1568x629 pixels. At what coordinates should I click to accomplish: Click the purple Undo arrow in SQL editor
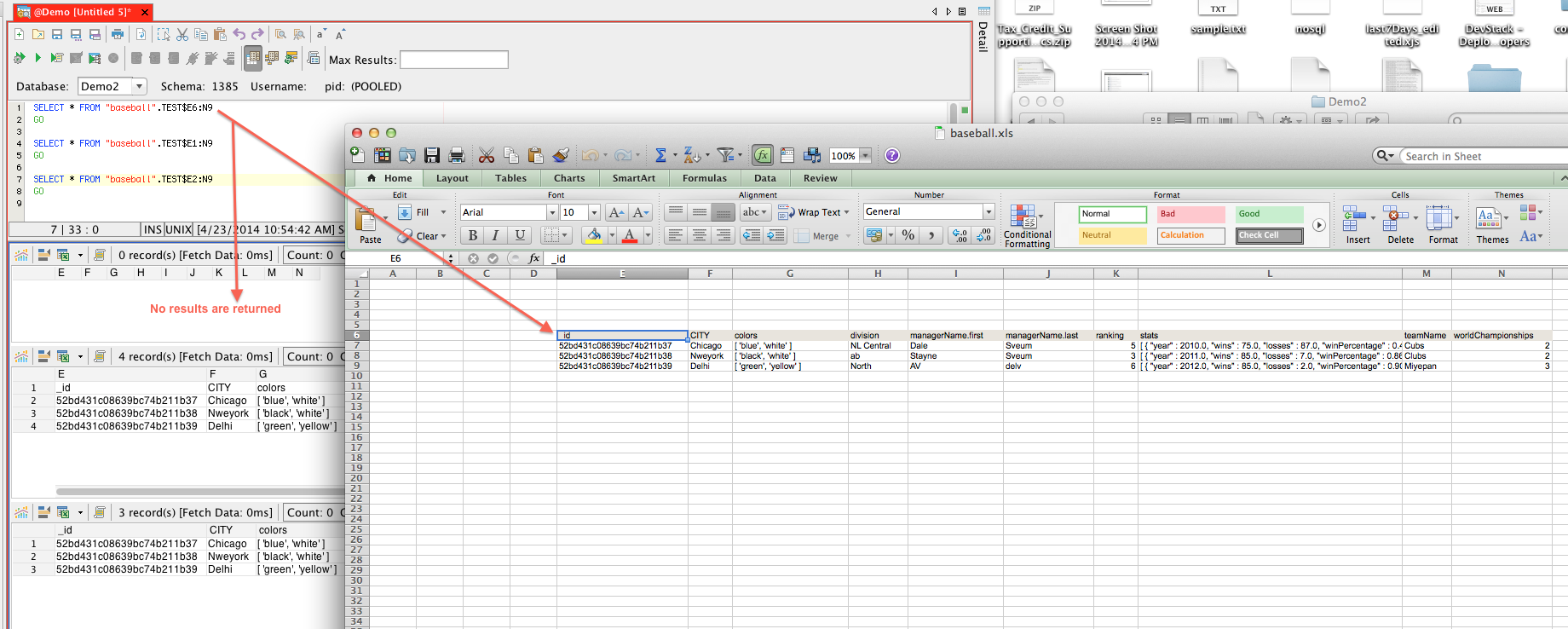tap(239, 34)
